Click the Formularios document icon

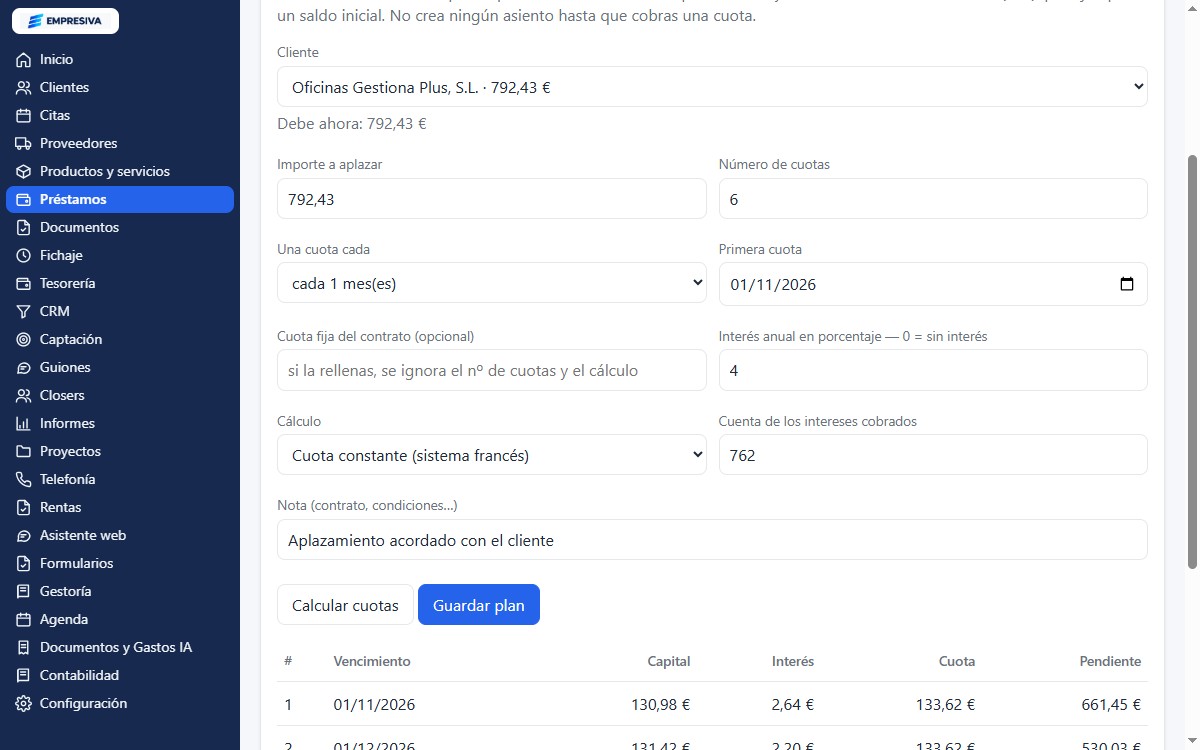(24, 564)
